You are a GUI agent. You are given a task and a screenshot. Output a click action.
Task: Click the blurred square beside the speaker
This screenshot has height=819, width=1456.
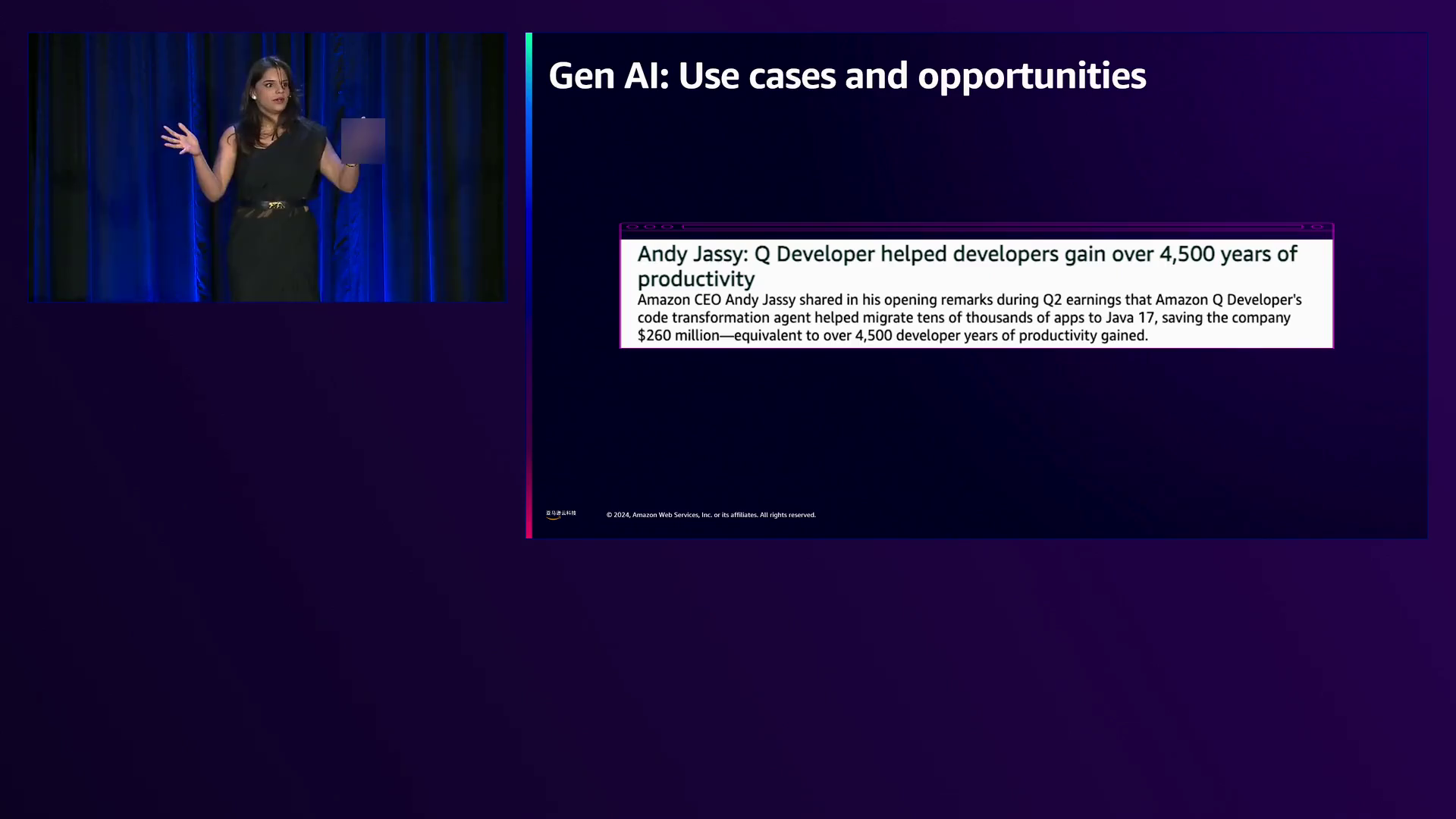362,141
